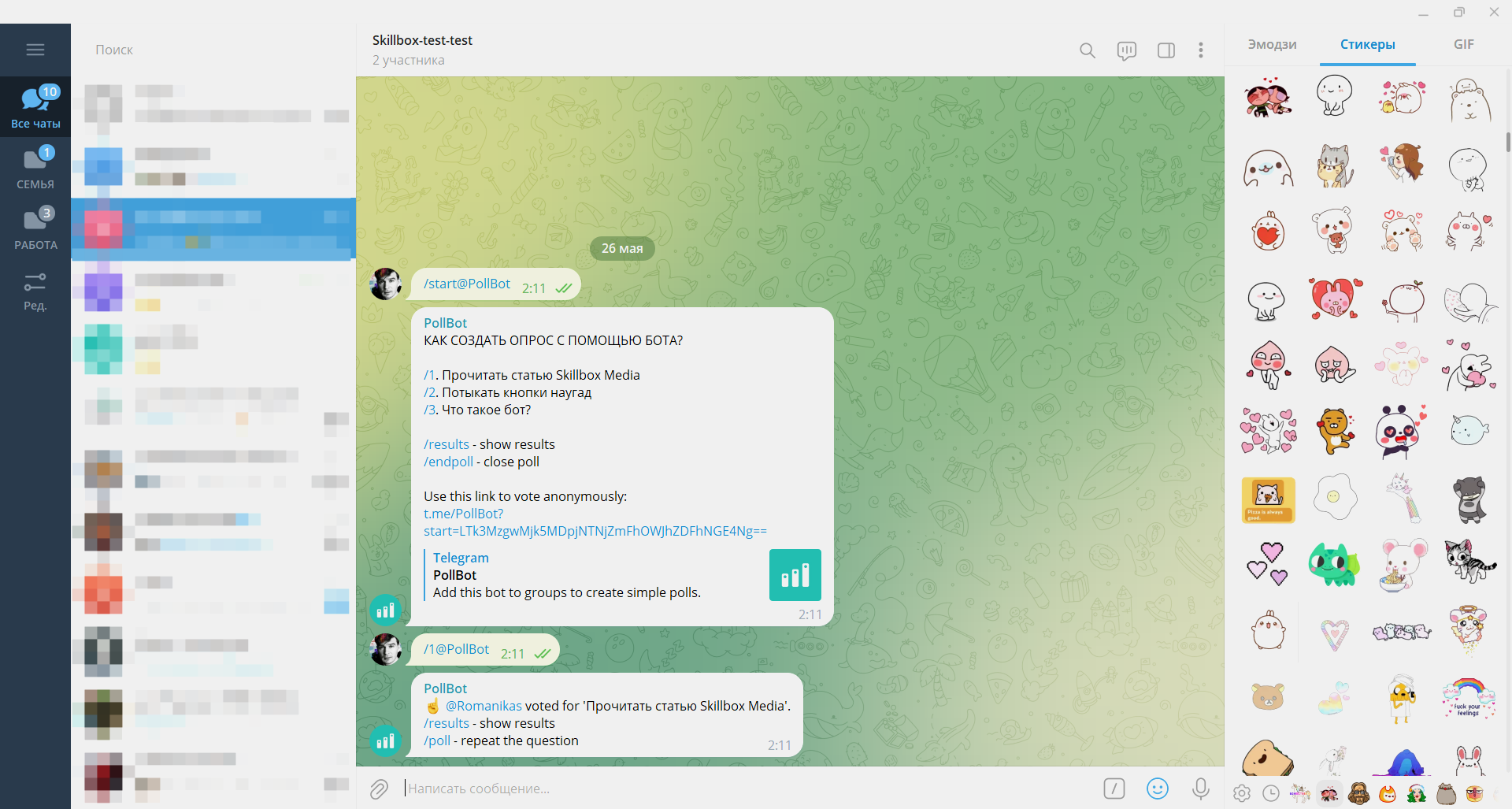
Task: Open the highlighted blue chat in list
Action: pyautogui.click(x=213, y=228)
